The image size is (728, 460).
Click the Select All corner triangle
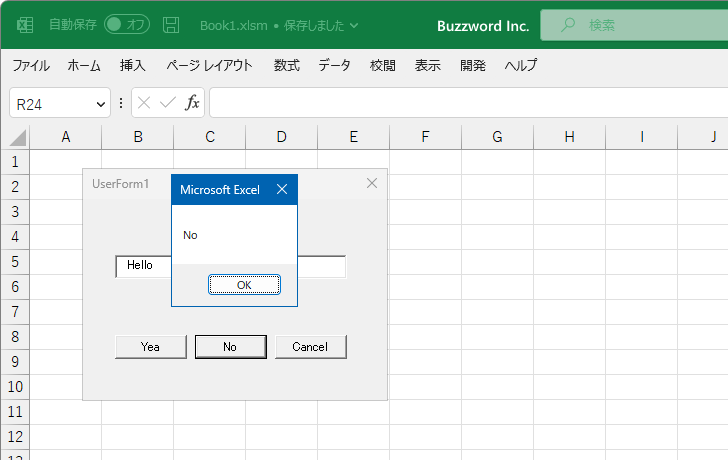[18, 137]
